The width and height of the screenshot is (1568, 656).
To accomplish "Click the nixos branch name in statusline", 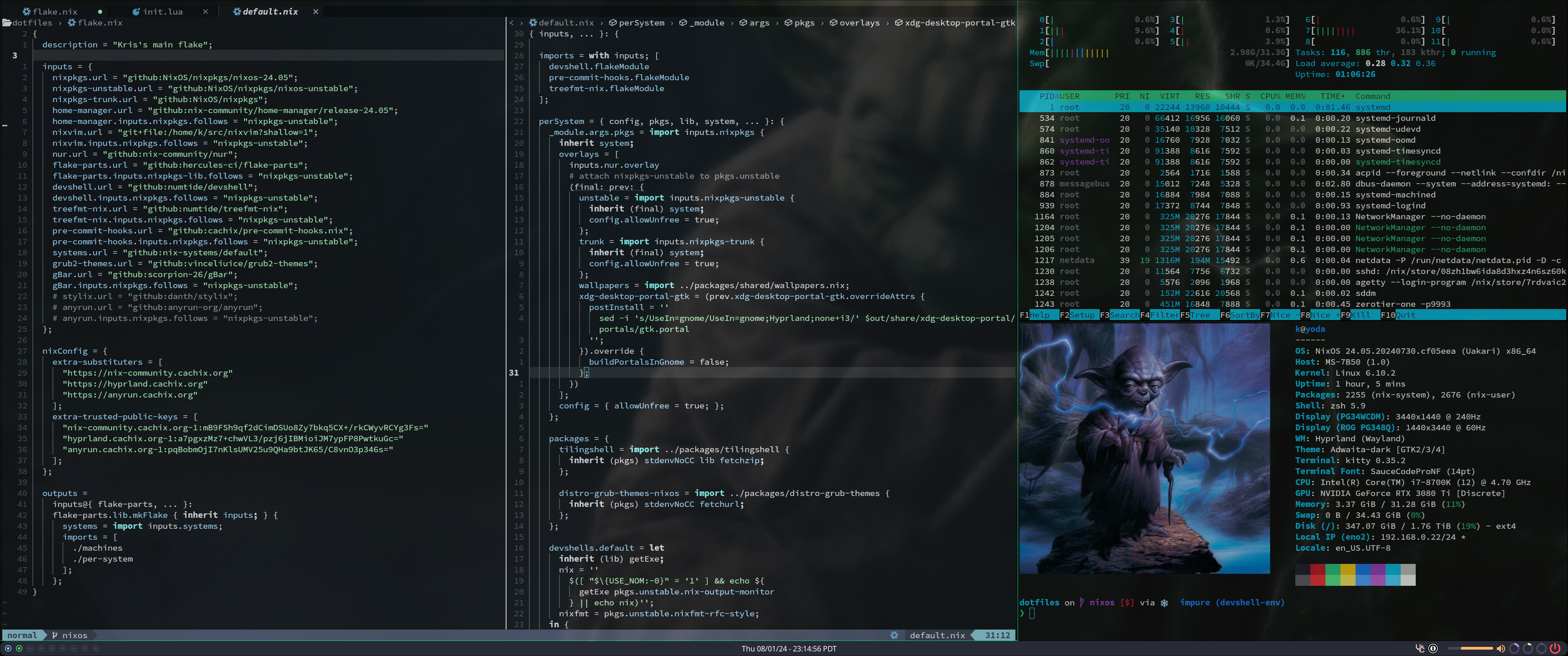I will click(x=75, y=635).
